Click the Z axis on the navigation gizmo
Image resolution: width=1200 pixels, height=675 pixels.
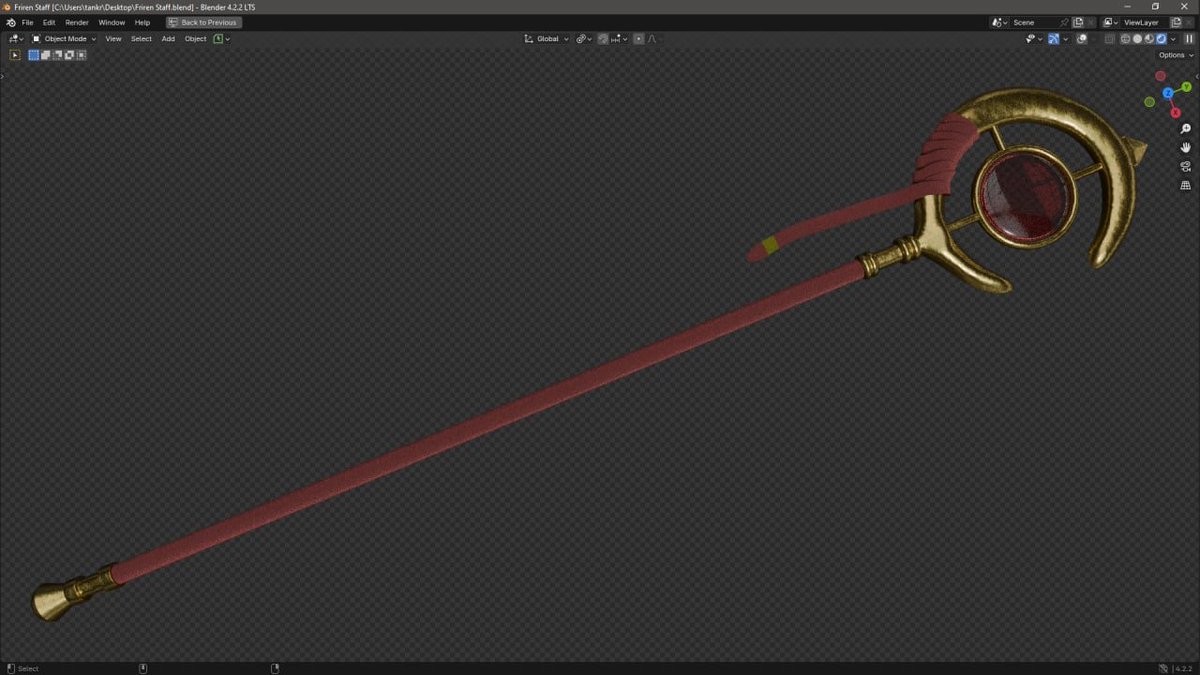[x=1168, y=92]
